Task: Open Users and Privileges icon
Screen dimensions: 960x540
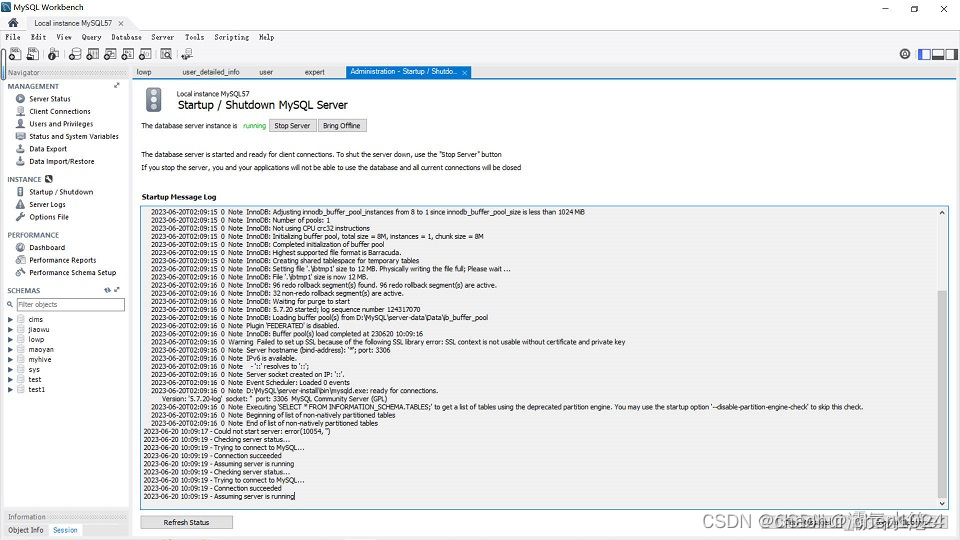Action: pyautogui.click(x=20, y=124)
